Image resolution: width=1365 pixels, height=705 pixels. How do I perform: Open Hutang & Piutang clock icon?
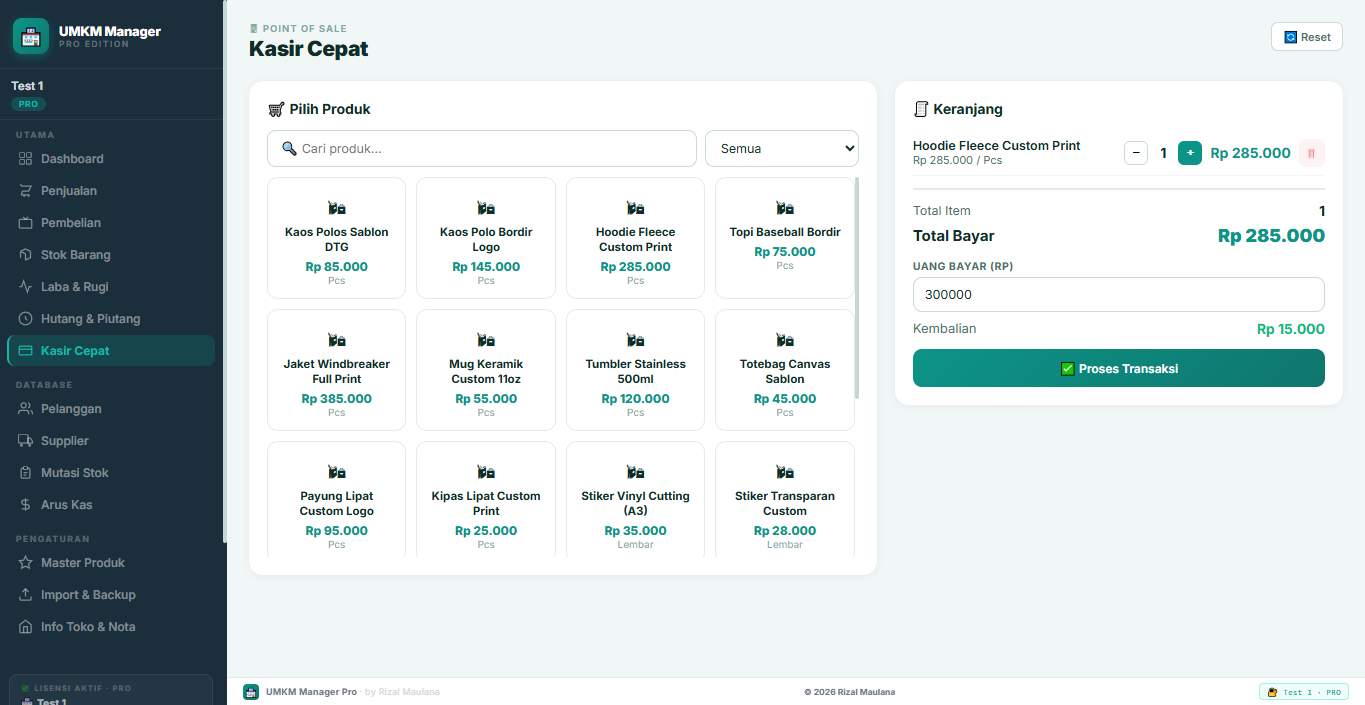pyautogui.click(x=26, y=319)
